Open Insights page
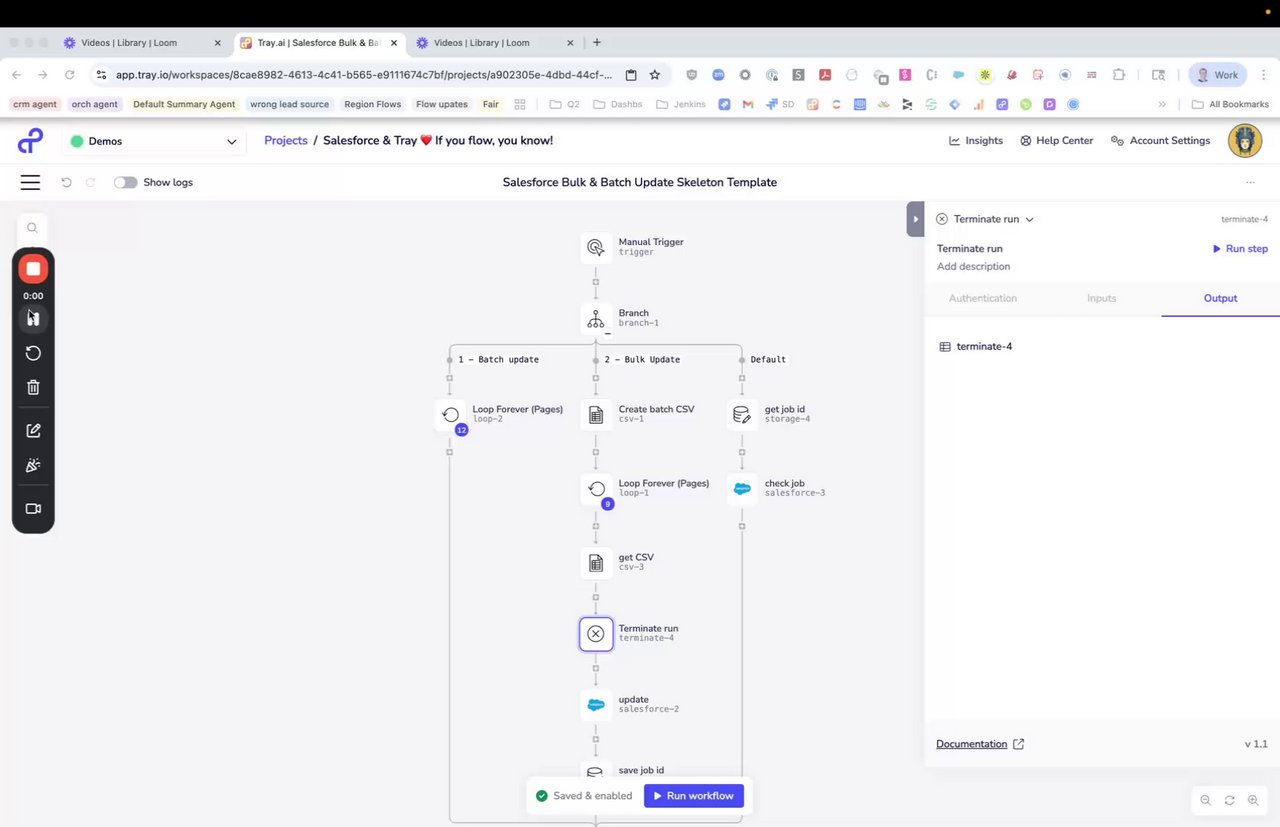The image size is (1280, 827). [x=975, y=141]
